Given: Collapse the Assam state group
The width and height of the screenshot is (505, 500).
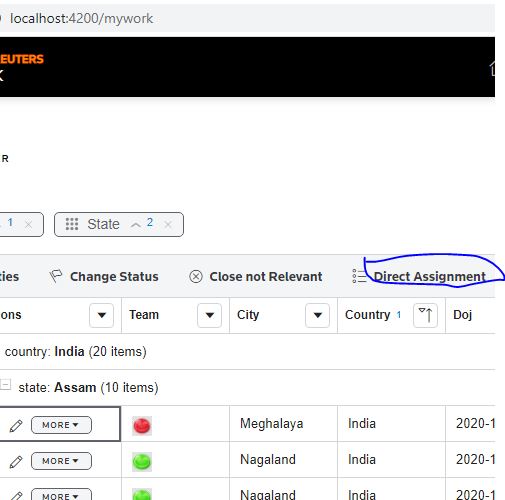Looking at the screenshot, I should tap(5, 384).
